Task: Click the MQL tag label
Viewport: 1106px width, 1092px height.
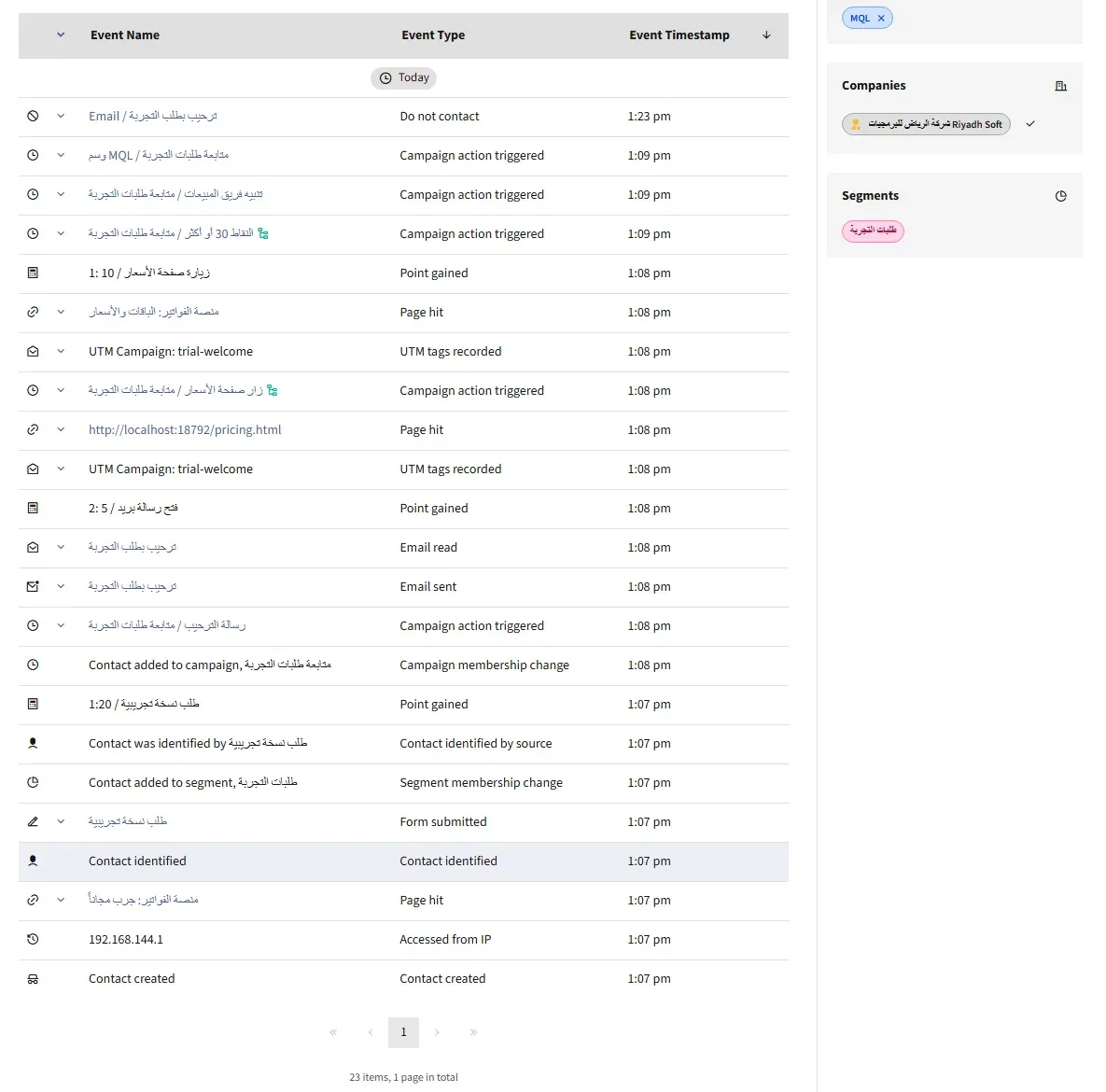Action: [x=860, y=19]
